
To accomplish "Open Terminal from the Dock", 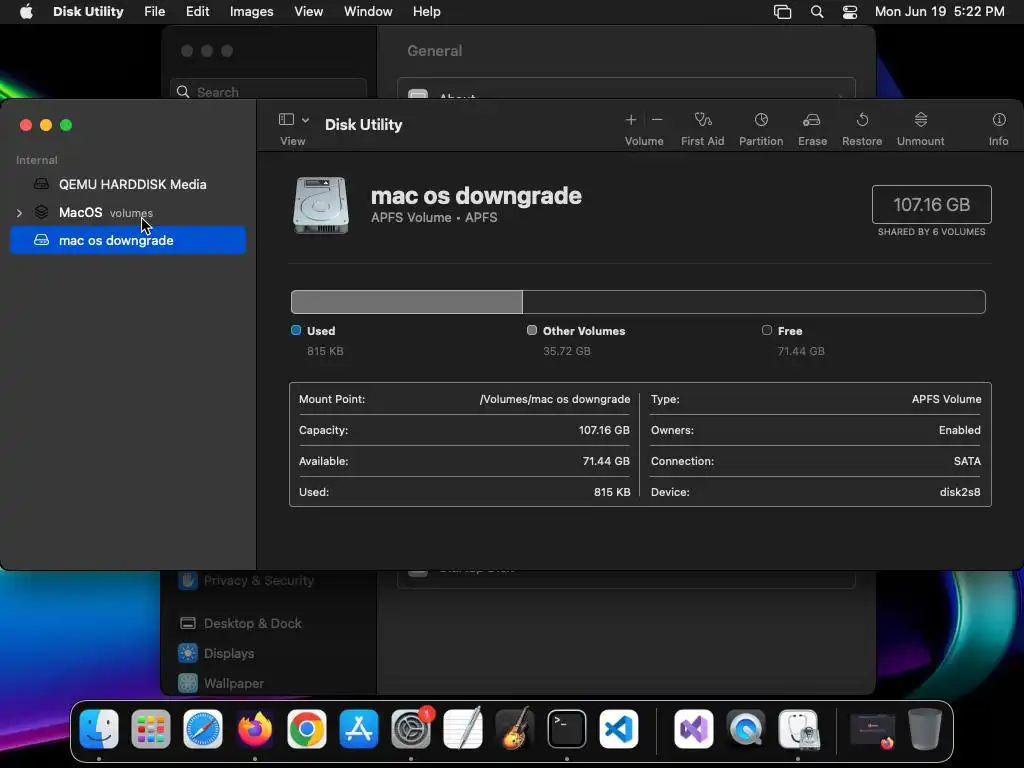I will (x=566, y=729).
